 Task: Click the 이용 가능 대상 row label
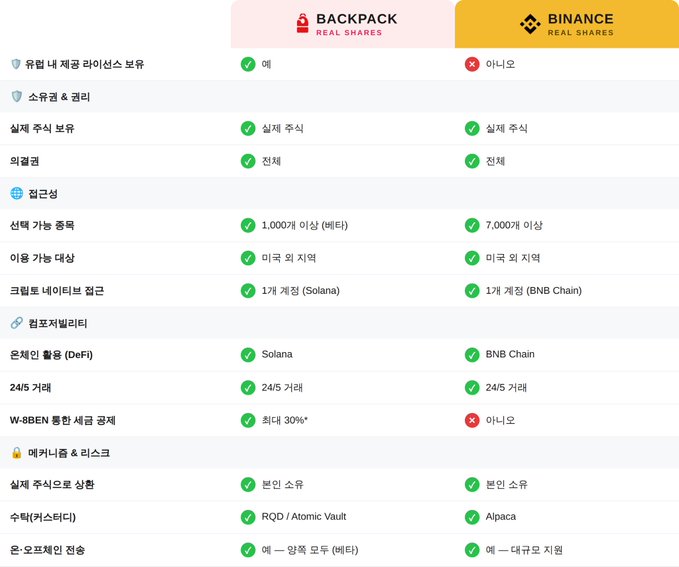point(42,258)
